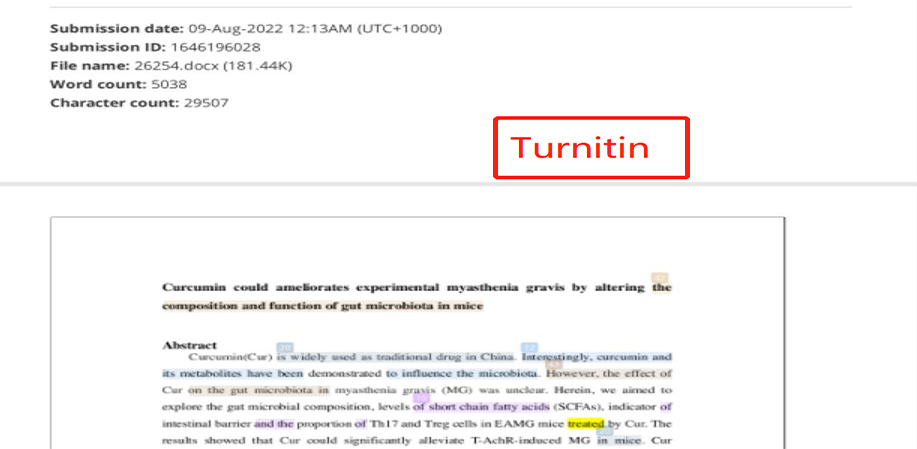Click the 'Submission date:' label
917x449 pixels.
pyautogui.click(x=117, y=28)
